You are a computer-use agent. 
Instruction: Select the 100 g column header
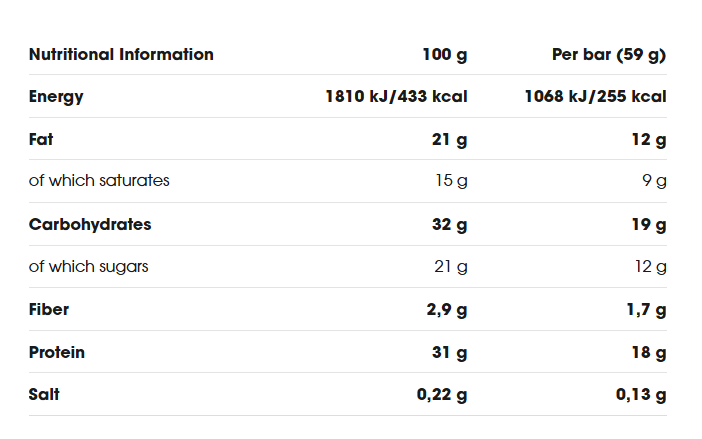445,55
